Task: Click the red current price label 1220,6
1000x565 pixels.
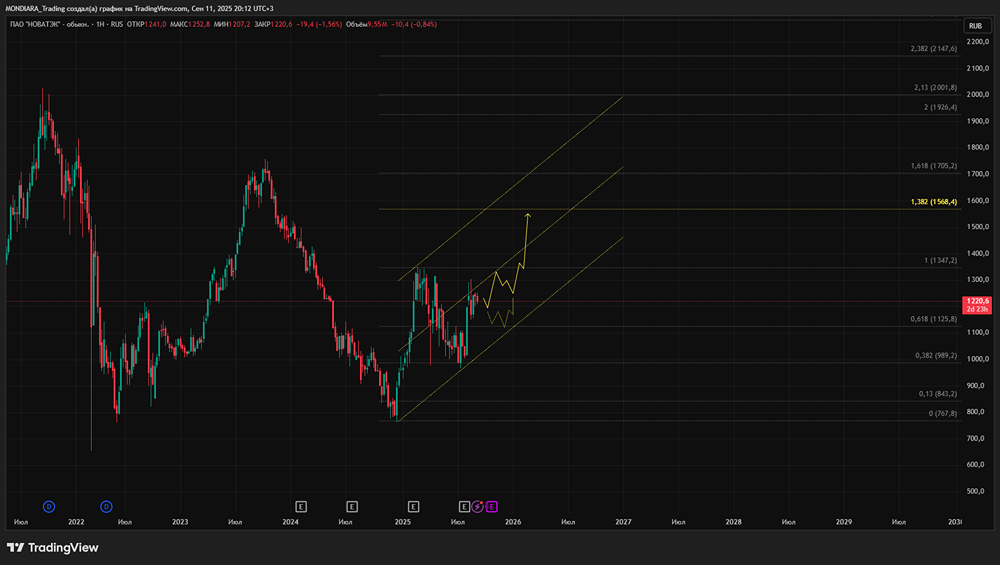Action: (977, 305)
